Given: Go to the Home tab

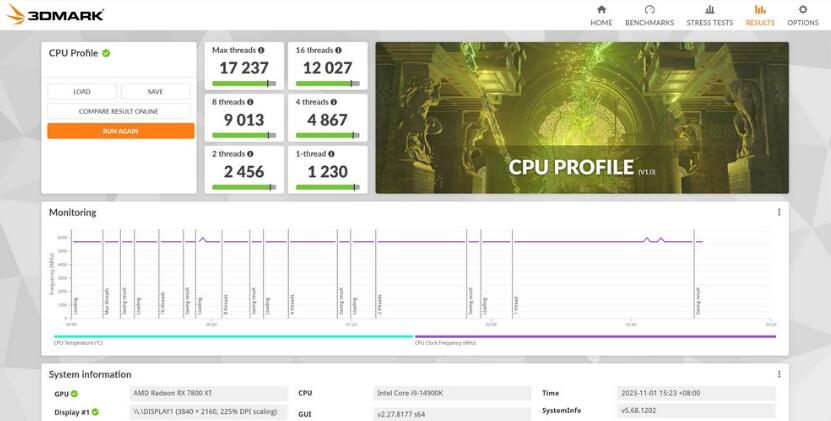Looking at the screenshot, I should [x=601, y=15].
